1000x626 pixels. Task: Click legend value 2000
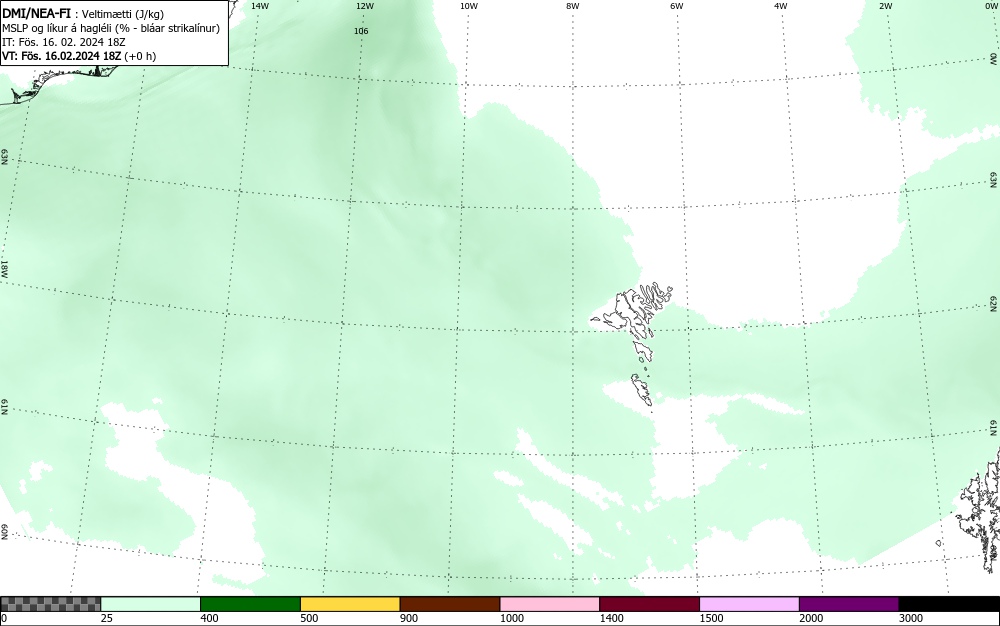click(x=811, y=618)
